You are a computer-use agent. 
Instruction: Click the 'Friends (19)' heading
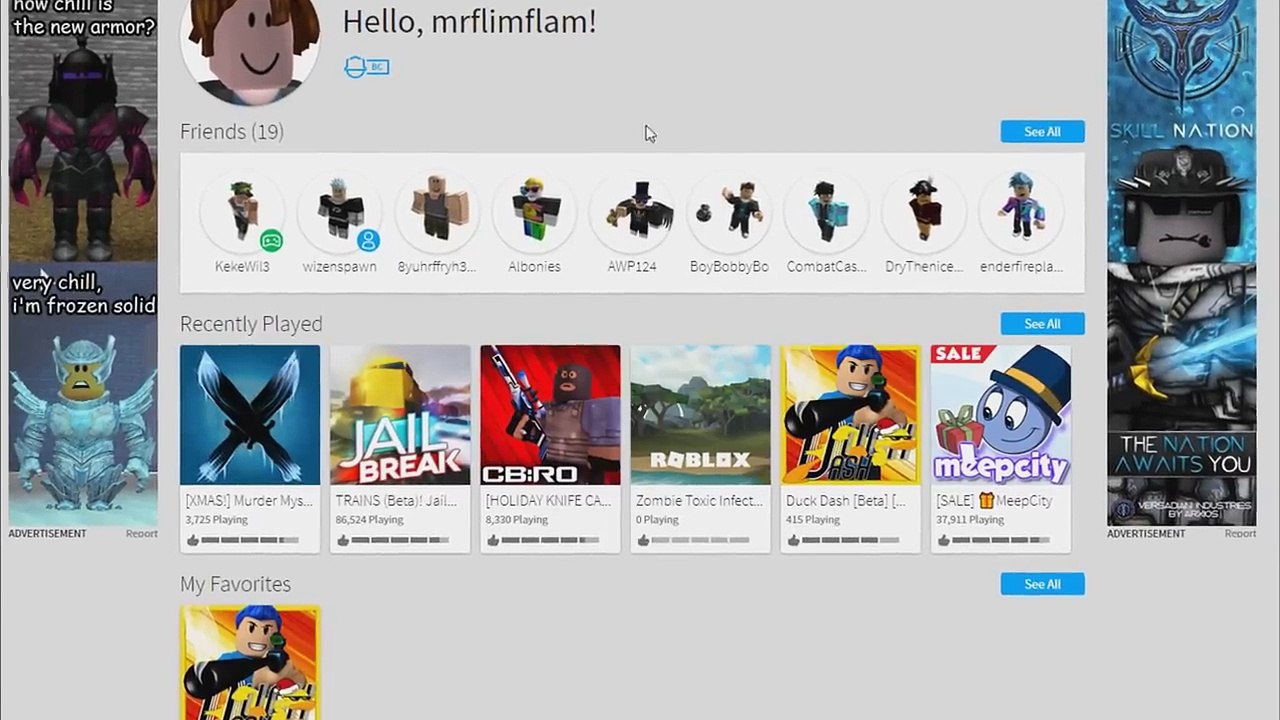point(232,132)
